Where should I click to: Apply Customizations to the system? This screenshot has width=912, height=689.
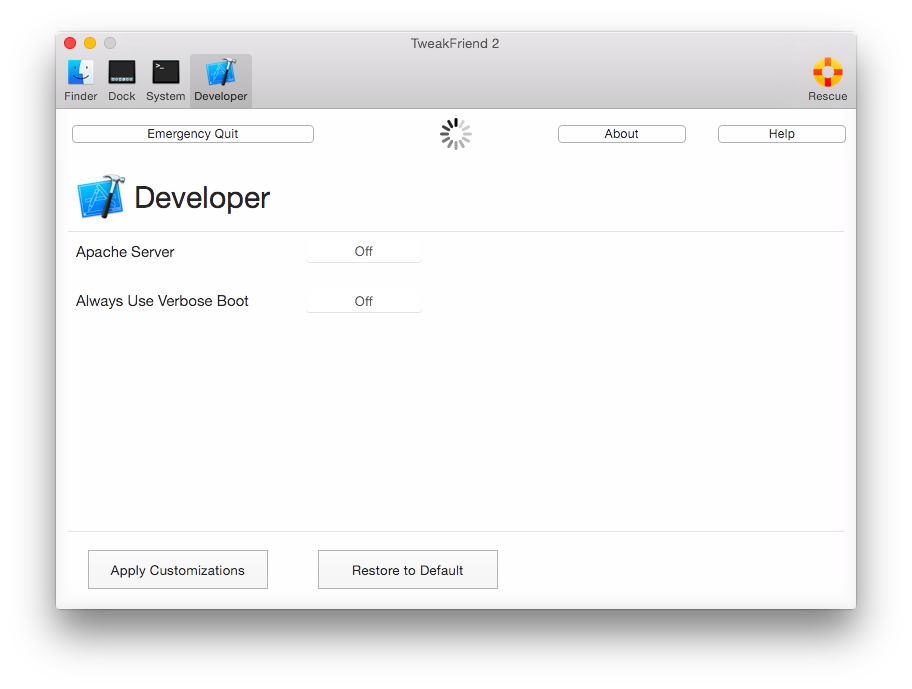coord(177,570)
